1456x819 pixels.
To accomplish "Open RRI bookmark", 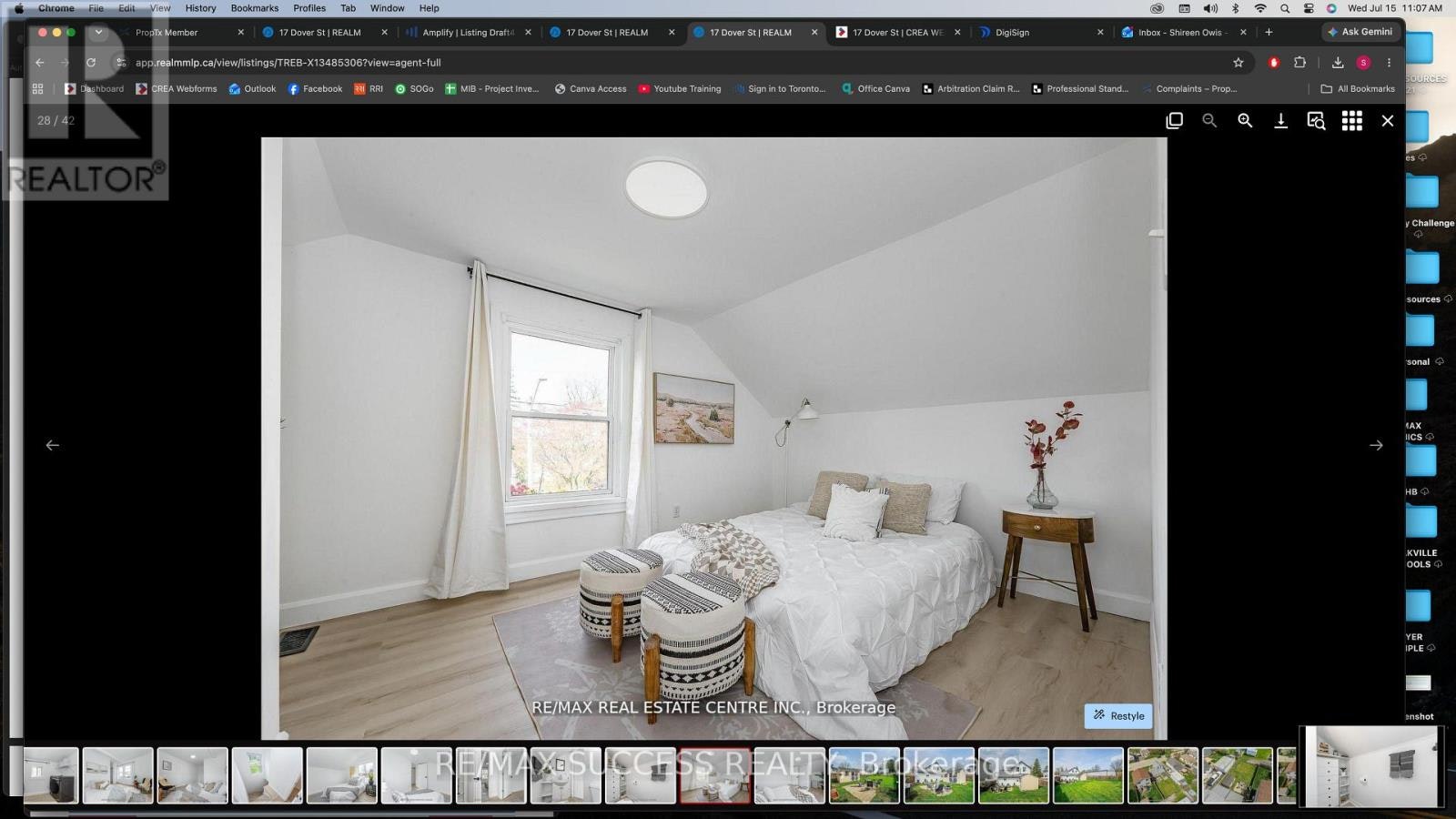I will [x=369, y=88].
